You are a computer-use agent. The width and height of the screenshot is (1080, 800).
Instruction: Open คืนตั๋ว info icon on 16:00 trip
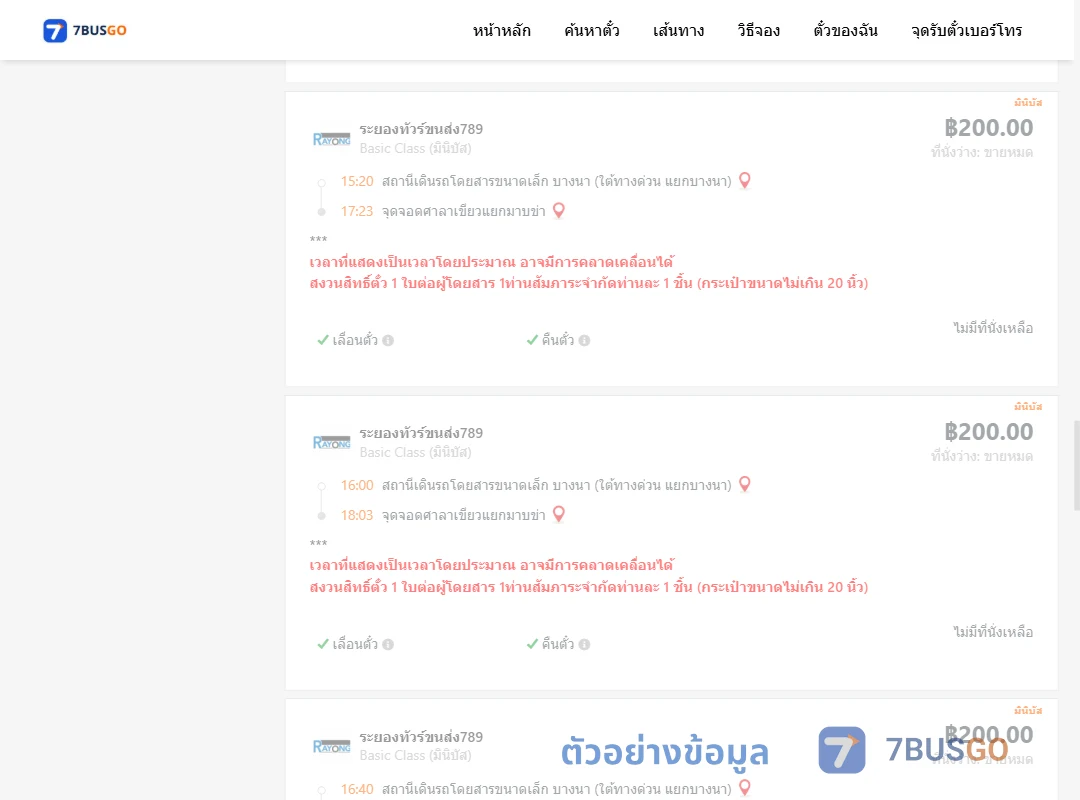[584, 644]
